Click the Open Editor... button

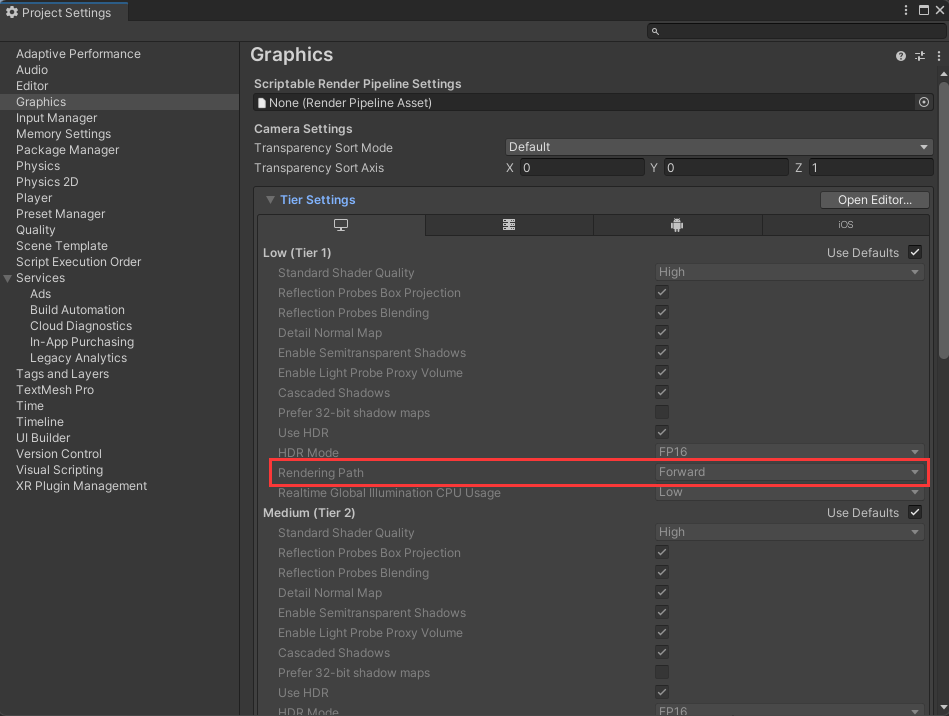pyautogui.click(x=875, y=200)
